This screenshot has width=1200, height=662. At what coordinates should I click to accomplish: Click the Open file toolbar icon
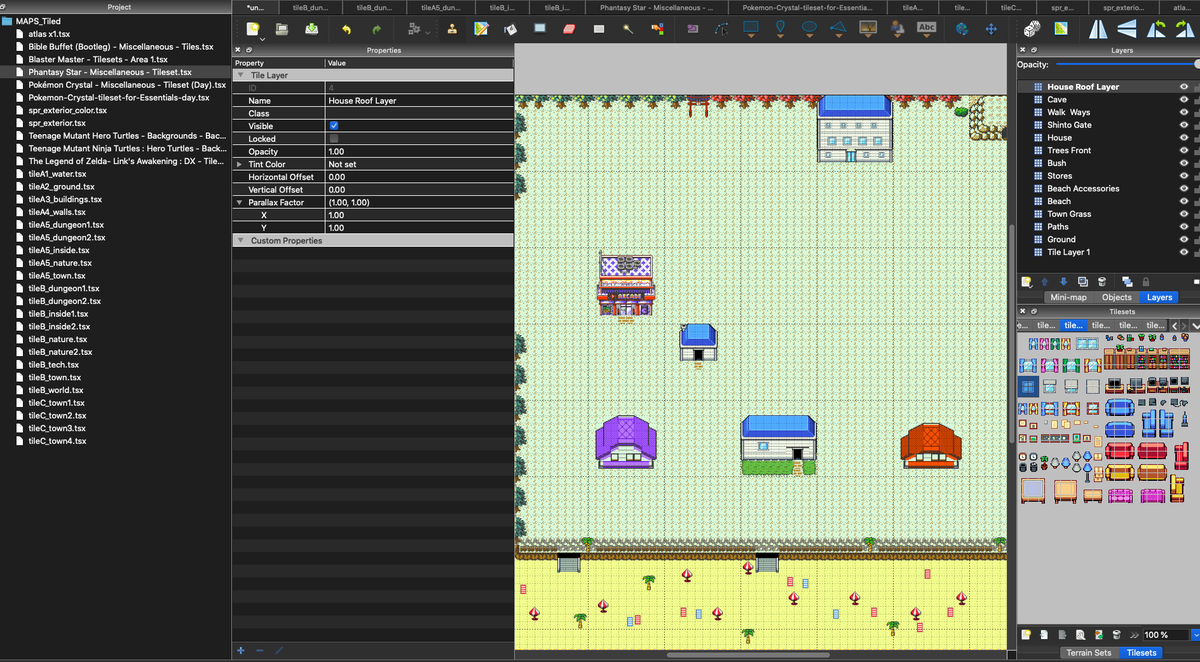click(282, 29)
